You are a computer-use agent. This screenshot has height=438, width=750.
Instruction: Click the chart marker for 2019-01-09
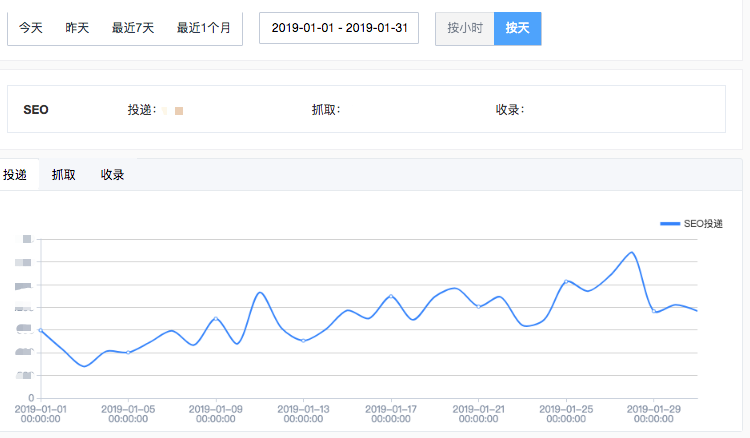tap(216, 319)
